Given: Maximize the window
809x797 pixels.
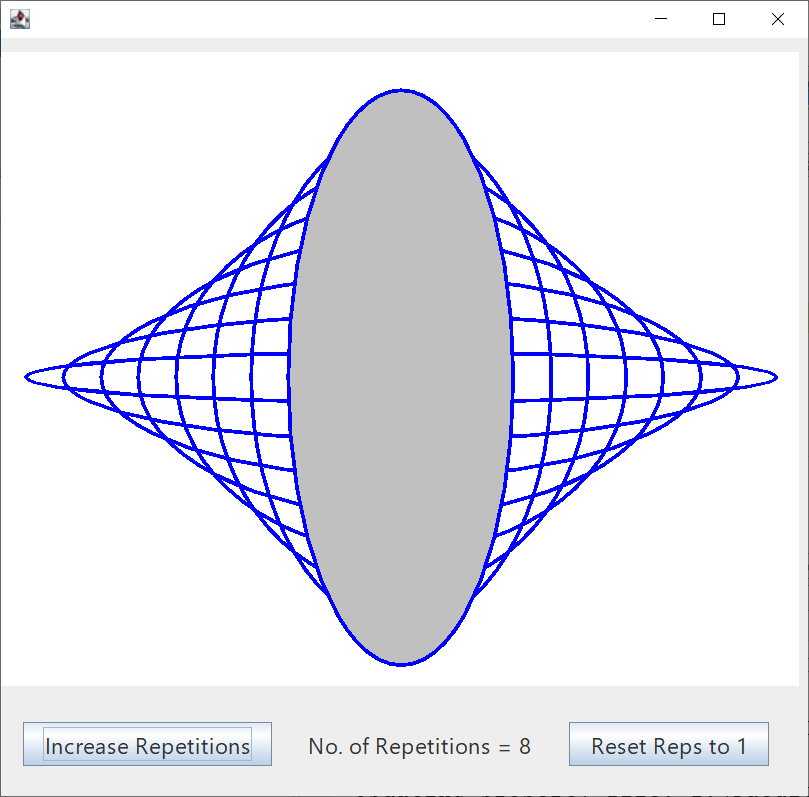Looking at the screenshot, I should [x=718, y=19].
